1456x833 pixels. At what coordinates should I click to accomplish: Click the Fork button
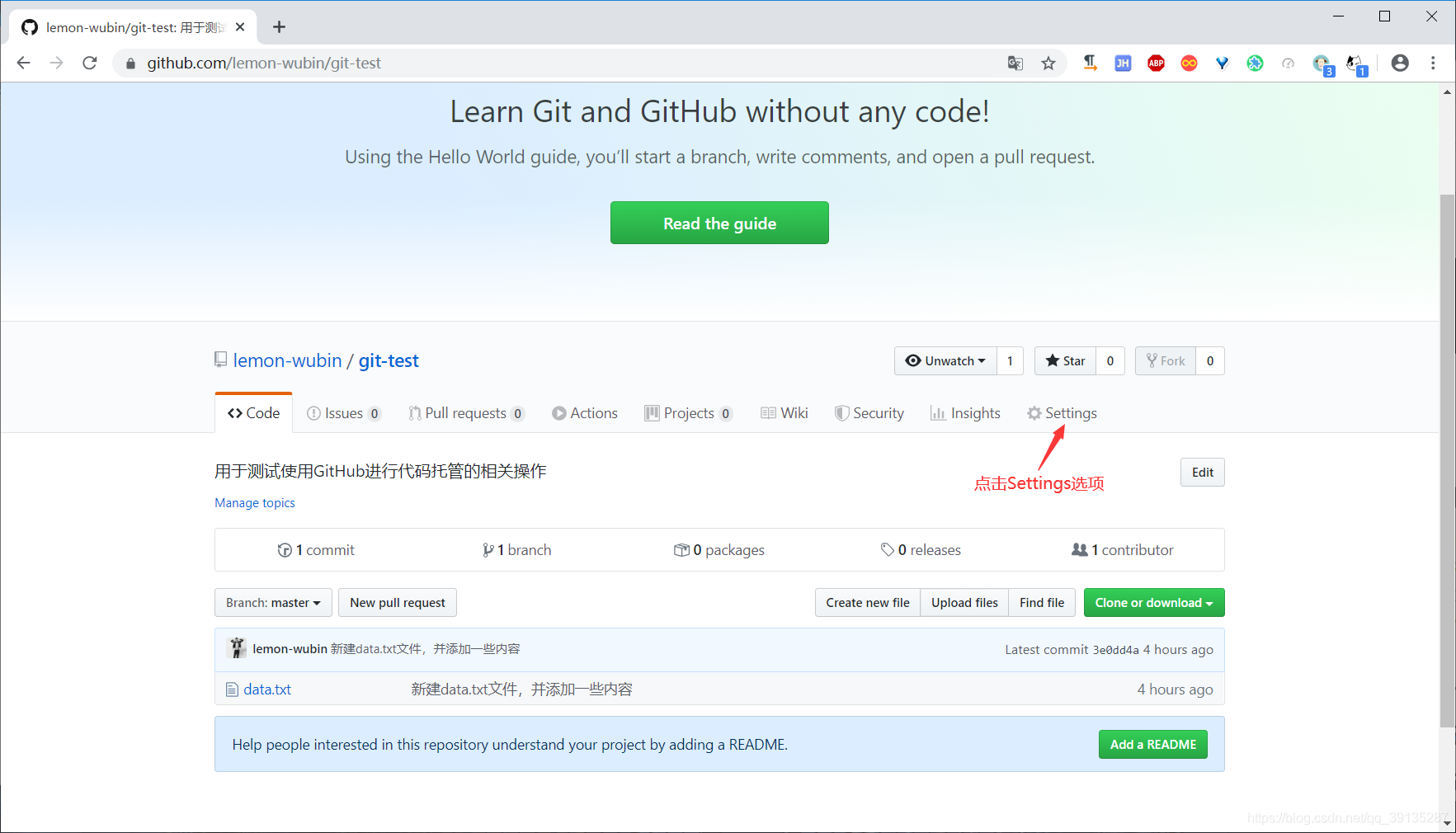(1166, 360)
